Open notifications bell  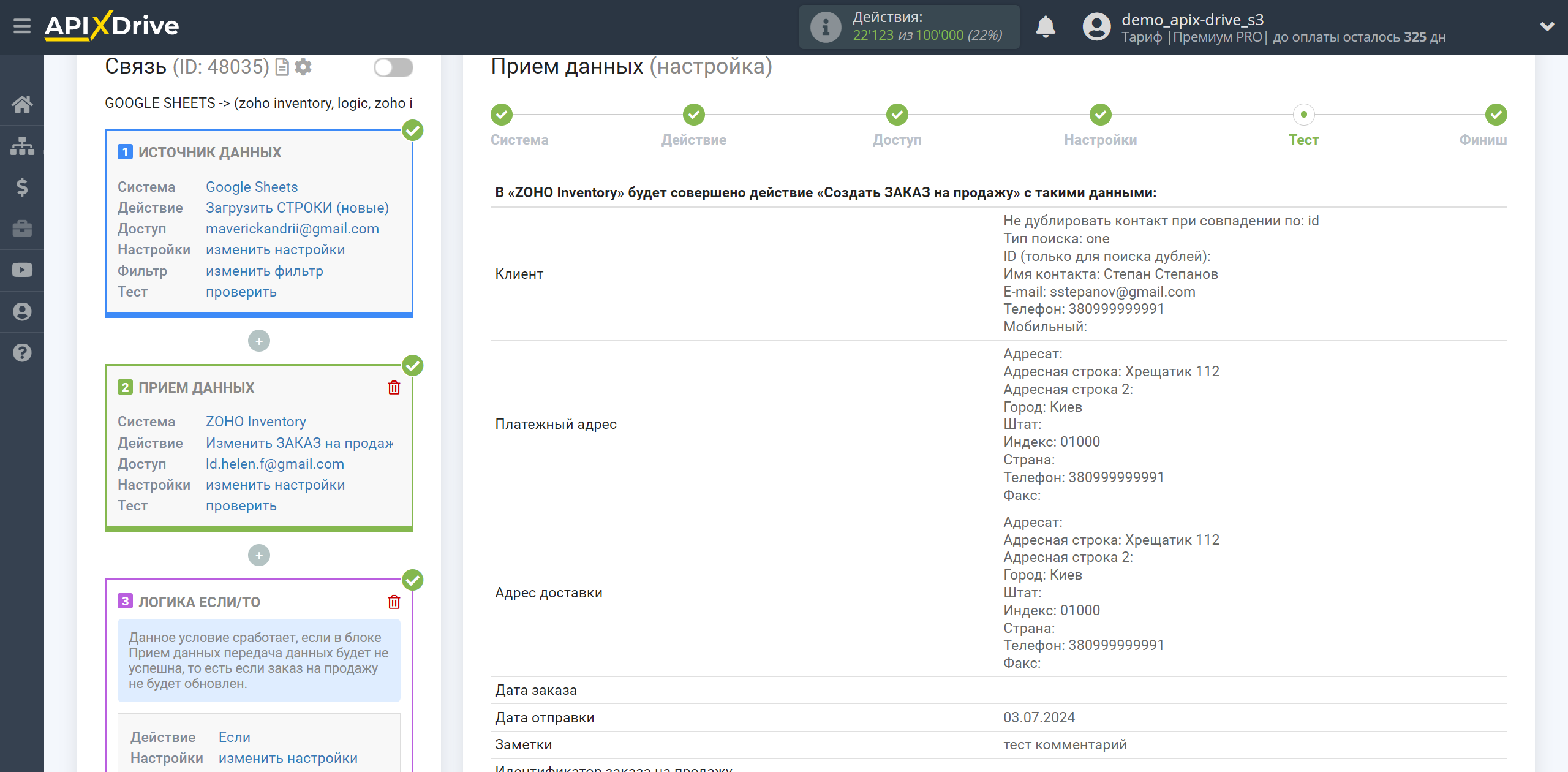pyautogui.click(x=1046, y=27)
